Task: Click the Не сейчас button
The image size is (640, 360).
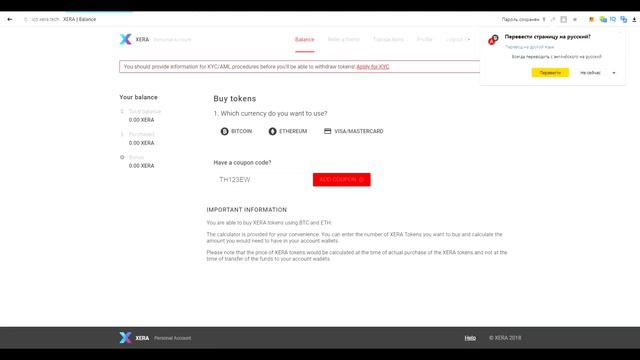Action: 590,73
